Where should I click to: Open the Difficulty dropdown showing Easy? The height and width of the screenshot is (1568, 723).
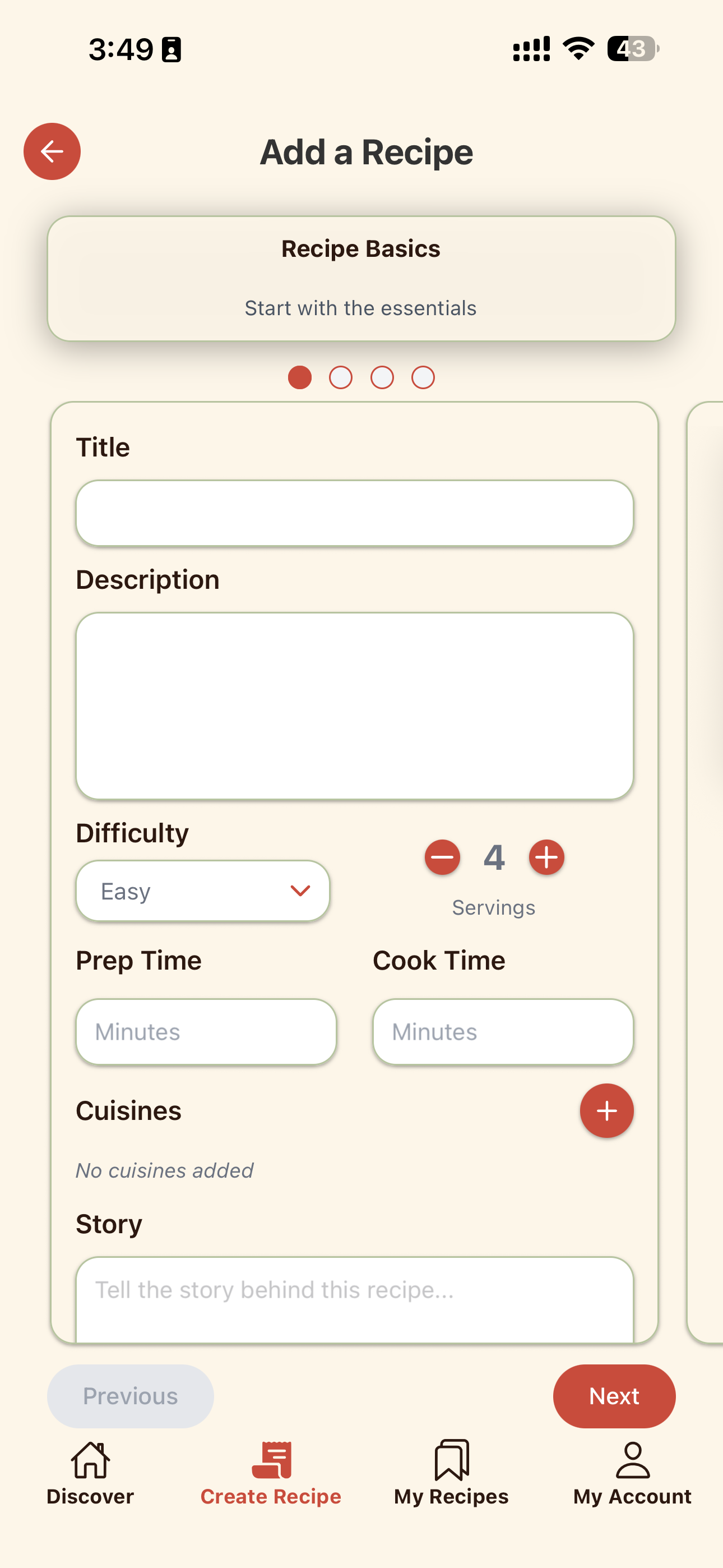click(x=203, y=891)
